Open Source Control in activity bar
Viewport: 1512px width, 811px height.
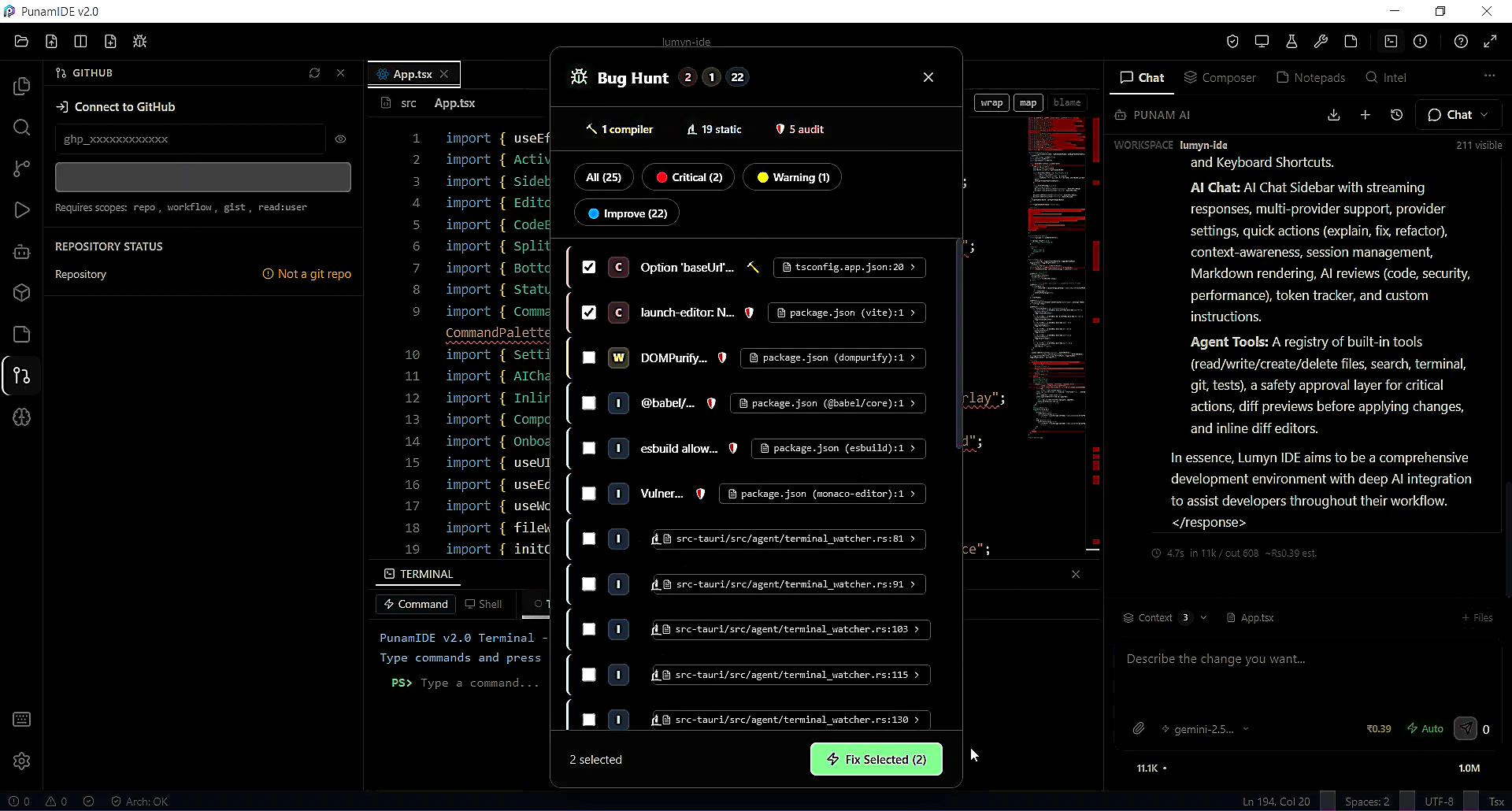(x=22, y=168)
